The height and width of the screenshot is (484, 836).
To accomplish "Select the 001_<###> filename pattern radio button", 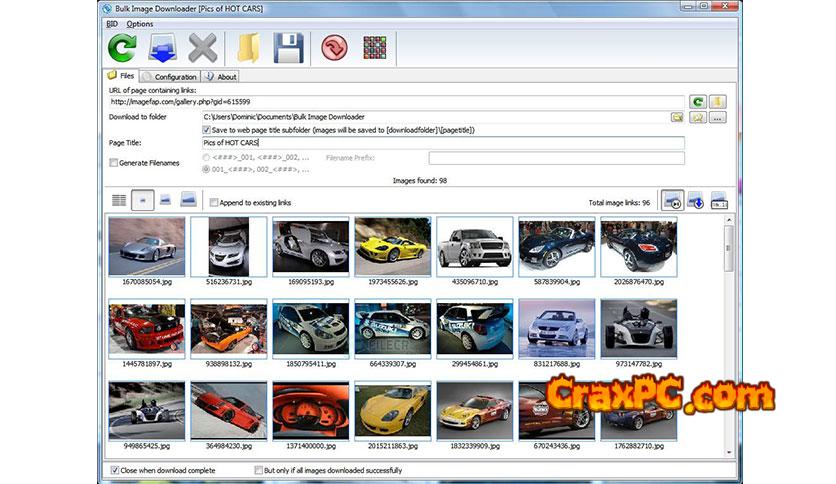I will pos(207,169).
